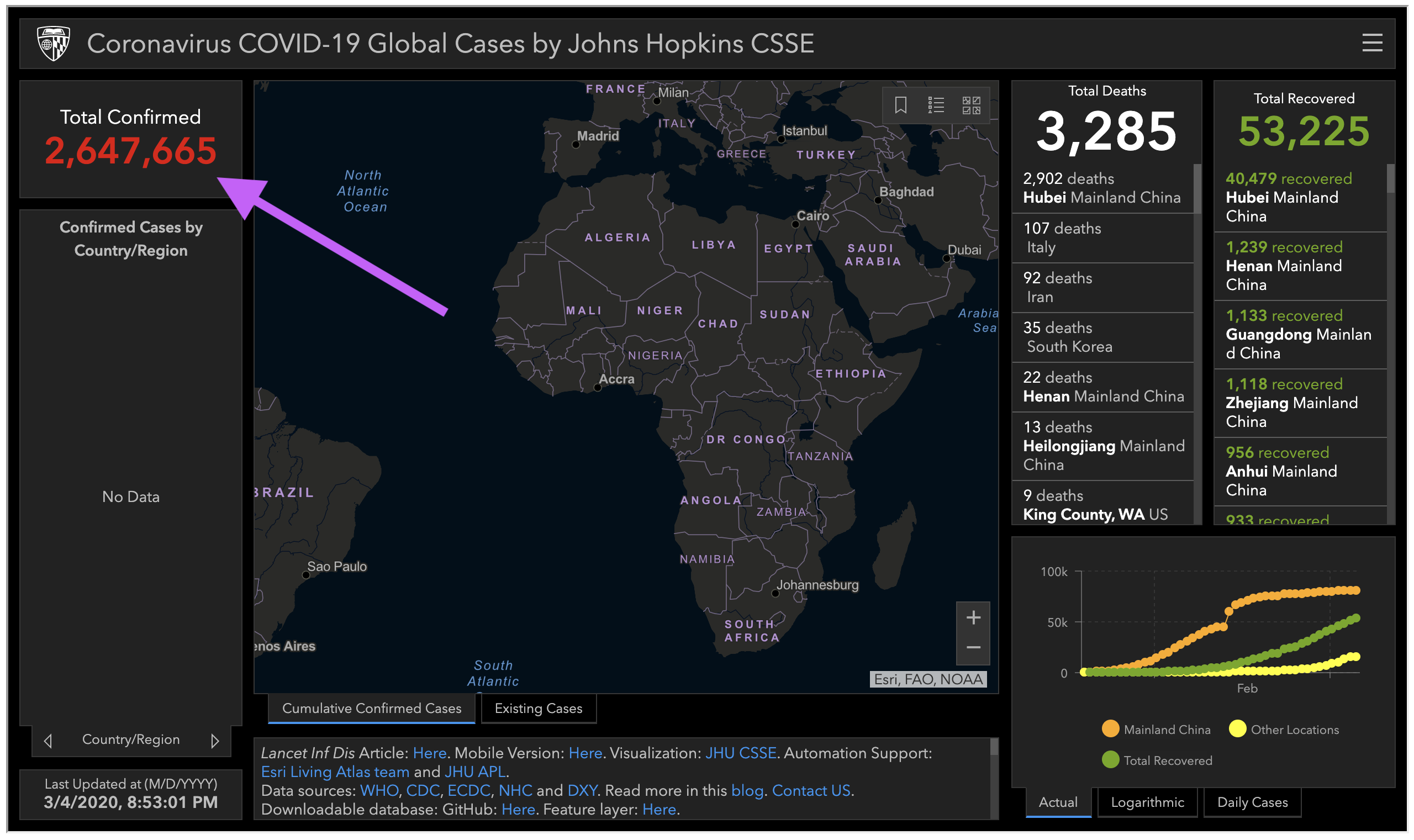Zoom in on the map with plus
The height and width of the screenshot is (840, 1414).
coord(973,617)
